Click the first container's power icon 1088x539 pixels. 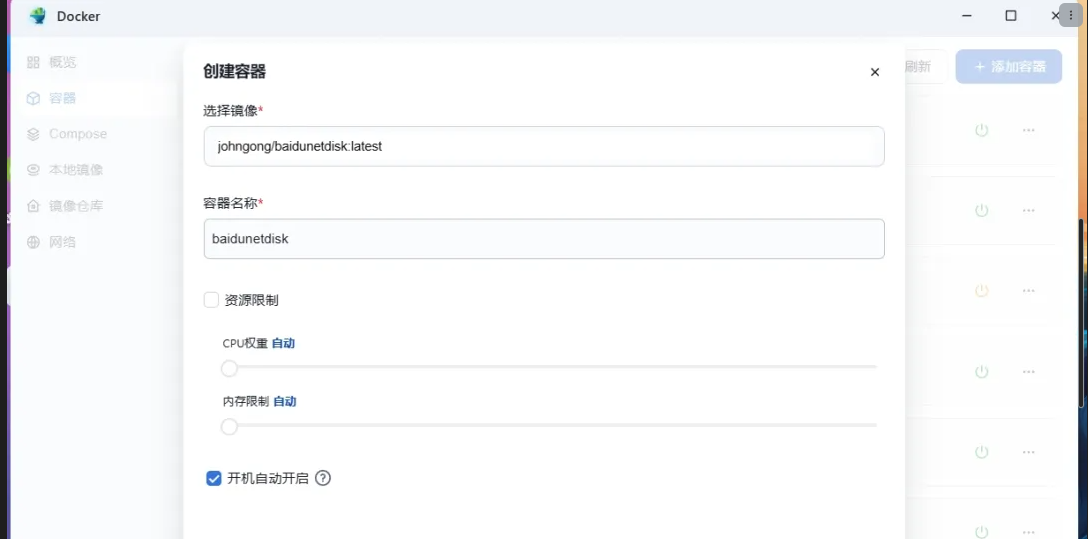point(981,130)
